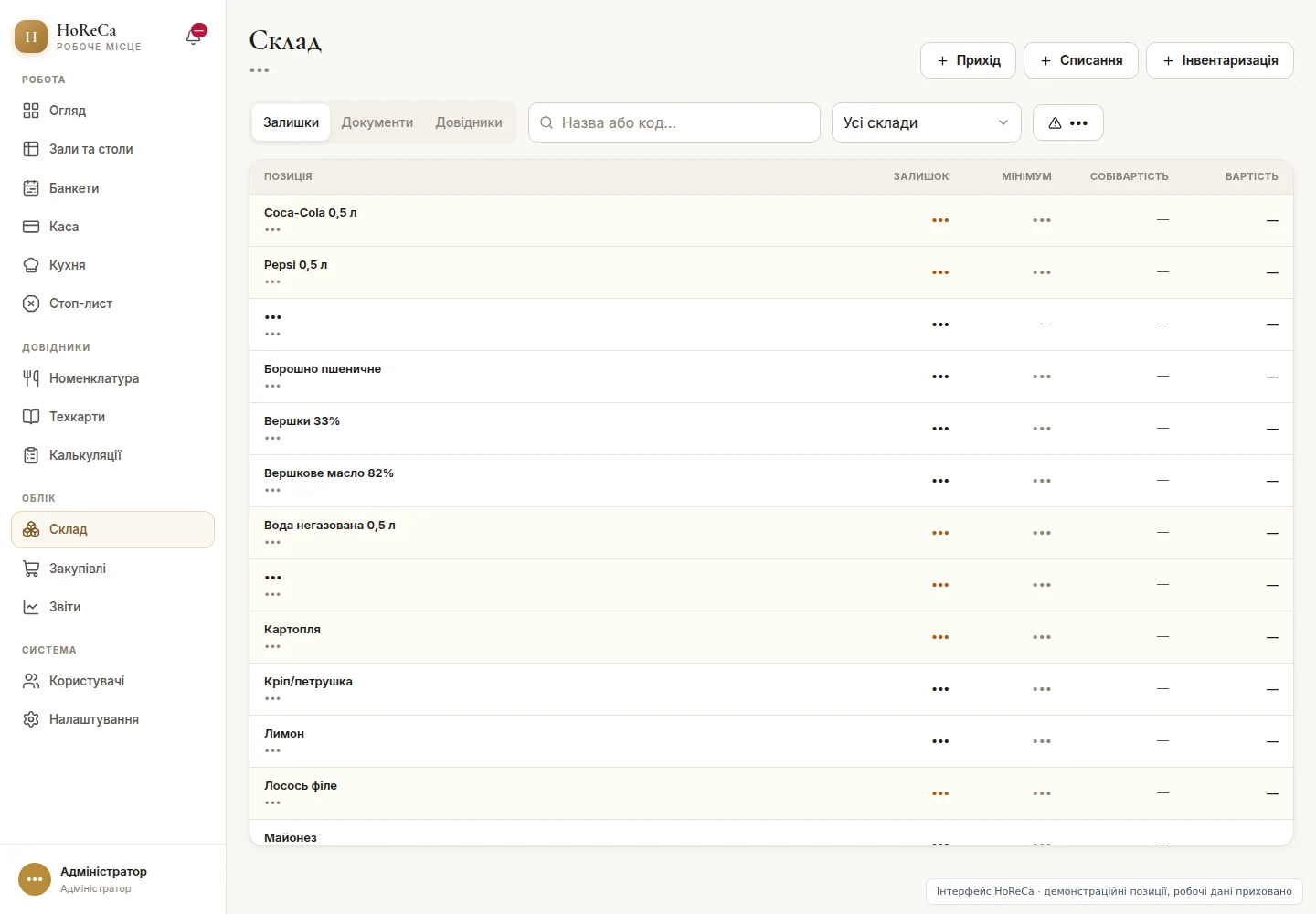Select the Борошно пшеничне row

[x=771, y=377]
